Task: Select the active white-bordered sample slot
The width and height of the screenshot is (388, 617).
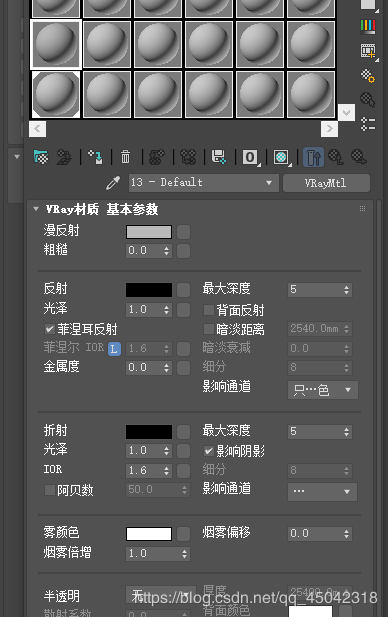Action: [x=56, y=44]
